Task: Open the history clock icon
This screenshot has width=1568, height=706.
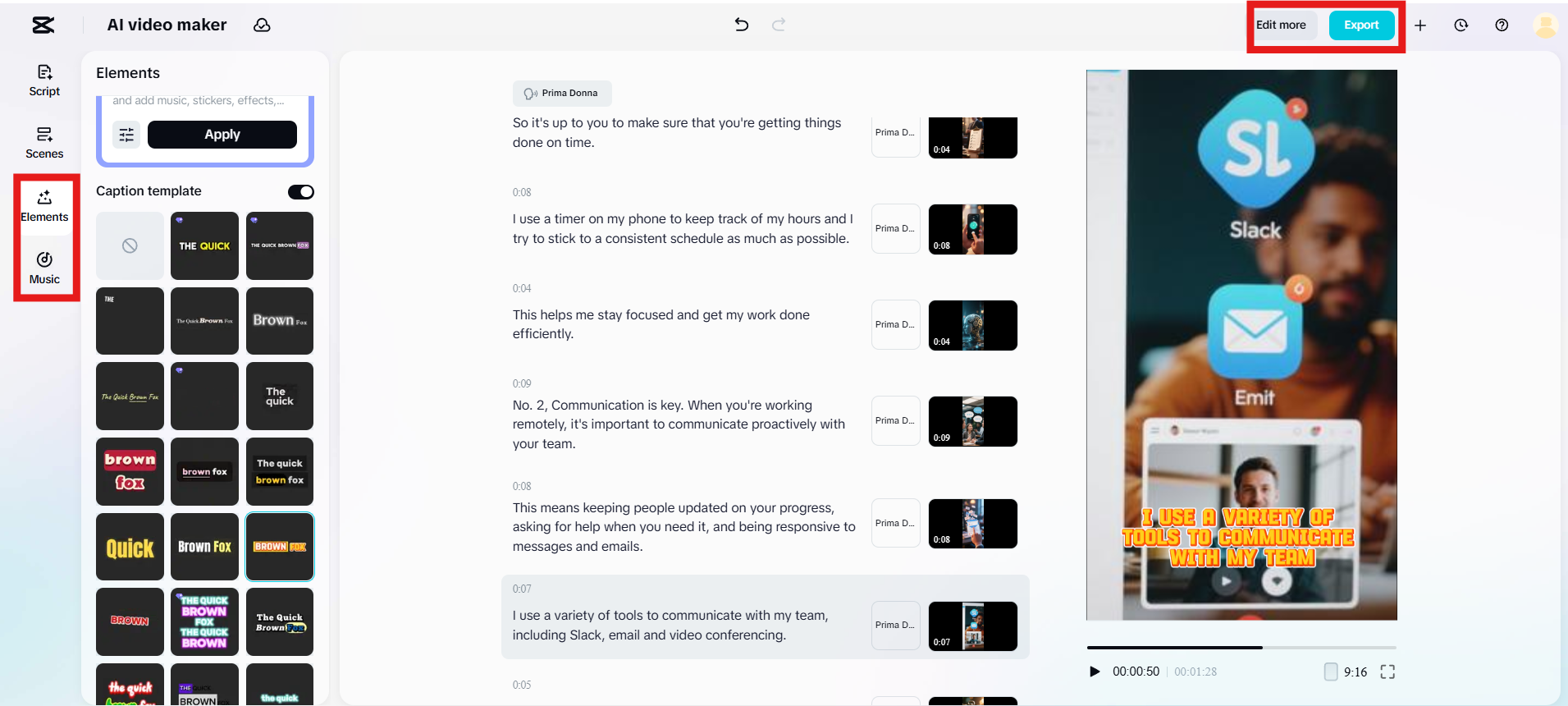Action: click(1461, 25)
